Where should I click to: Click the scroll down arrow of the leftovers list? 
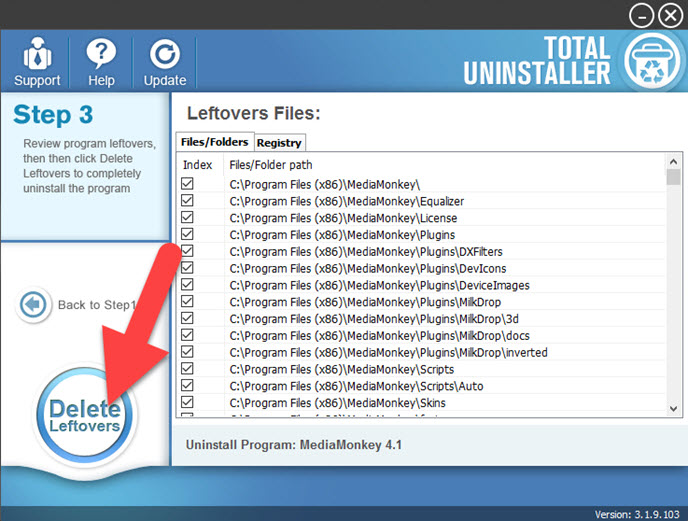pyautogui.click(x=673, y=409)
